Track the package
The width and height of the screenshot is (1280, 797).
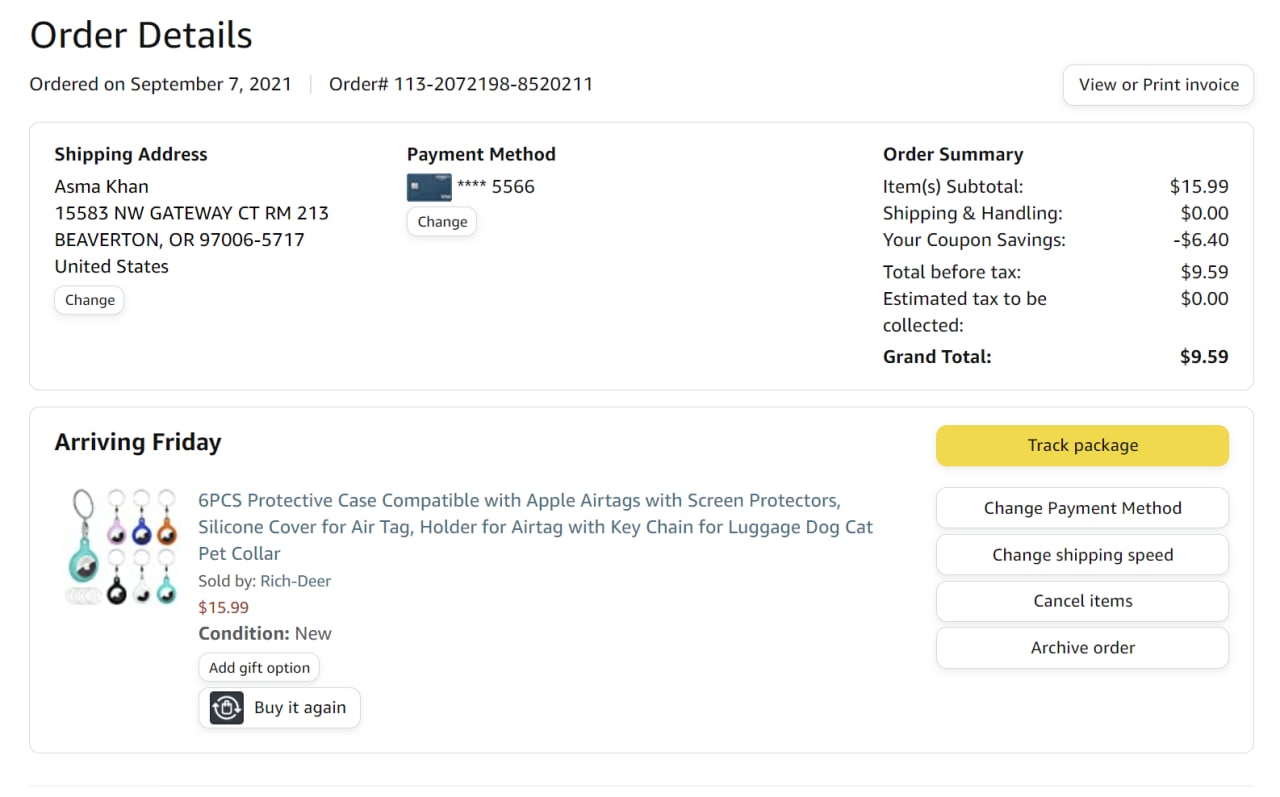pyautogui.click(x=1082, y=446)
